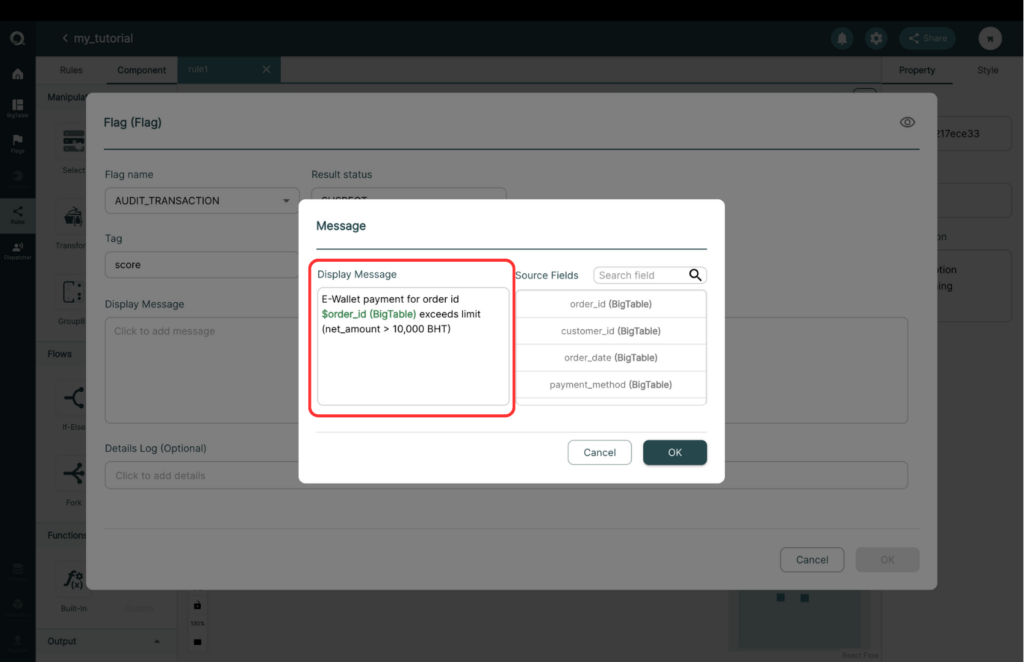
Task: Close the rule1 tab
Action: coord(266,69)
